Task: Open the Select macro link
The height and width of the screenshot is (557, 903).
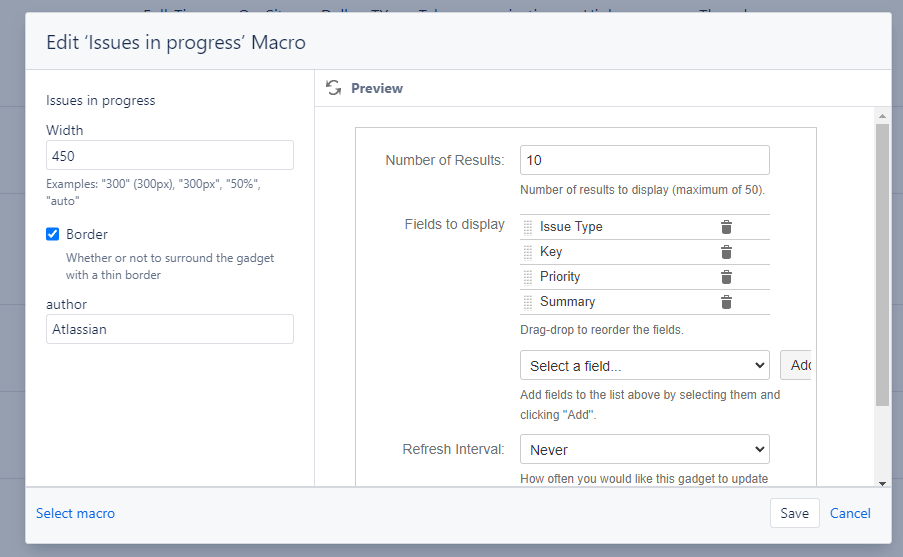Action: coord(75,513)
